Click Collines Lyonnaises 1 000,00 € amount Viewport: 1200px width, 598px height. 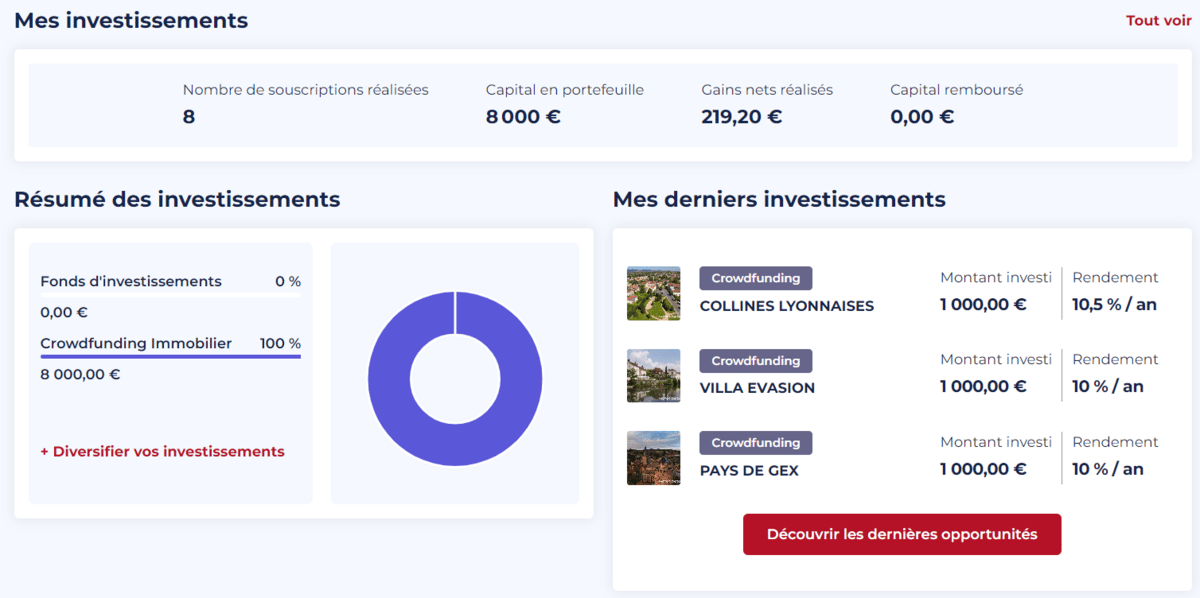[x=983, y=305]
